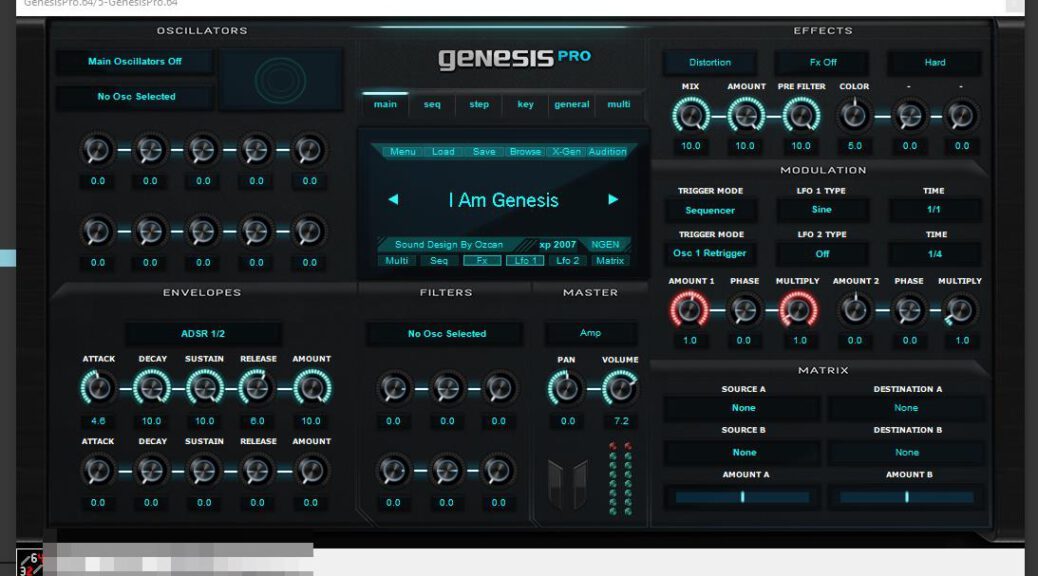This screenshot has width=1038, height=576.
Task: Click the X-Gen button
Action: point(566,152)
